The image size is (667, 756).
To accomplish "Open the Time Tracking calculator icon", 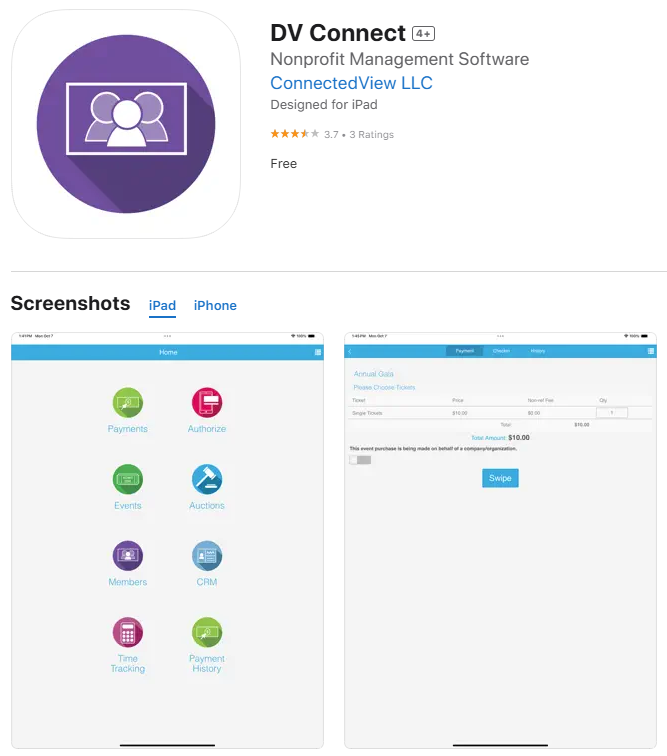I will point(128,632).
